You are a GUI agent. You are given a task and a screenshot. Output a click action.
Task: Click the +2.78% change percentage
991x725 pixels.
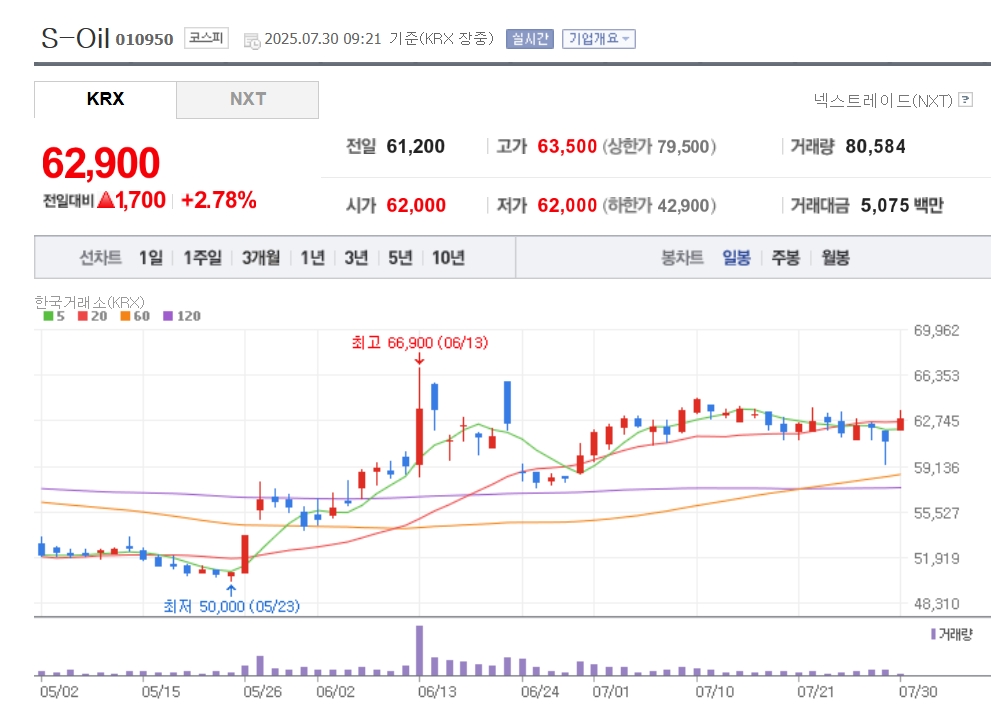[219, 200]
